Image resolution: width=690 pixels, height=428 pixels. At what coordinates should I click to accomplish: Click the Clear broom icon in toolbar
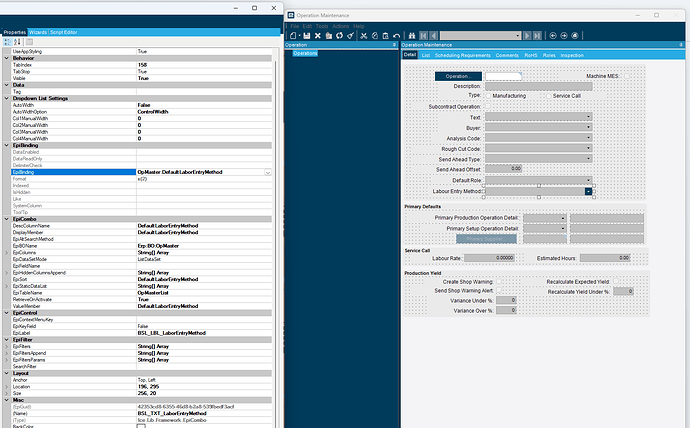(350, 36)
